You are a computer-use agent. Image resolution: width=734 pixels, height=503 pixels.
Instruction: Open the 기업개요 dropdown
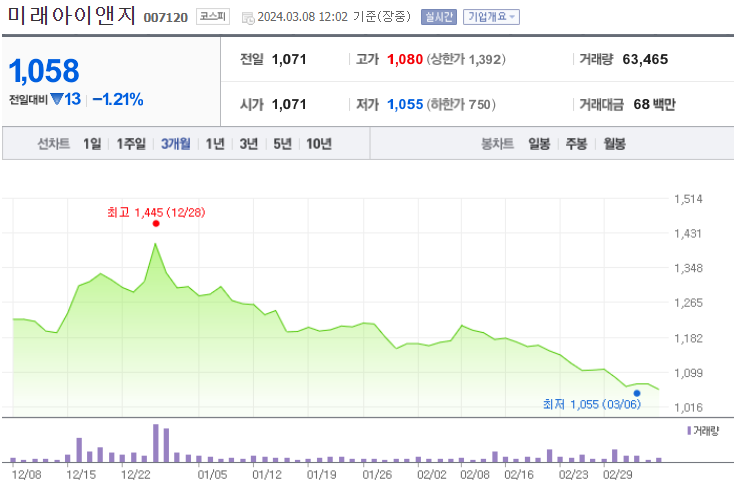(x=491, y=17)
